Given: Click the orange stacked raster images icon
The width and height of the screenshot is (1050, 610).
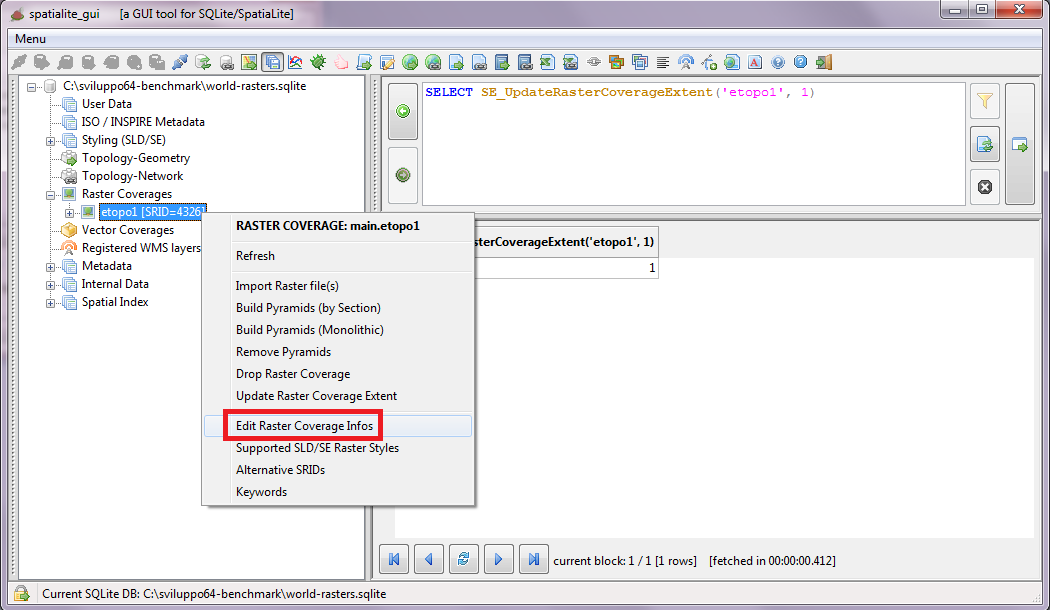Looking at the screenshot, I should pyautogui.click(x=616, y=62).
